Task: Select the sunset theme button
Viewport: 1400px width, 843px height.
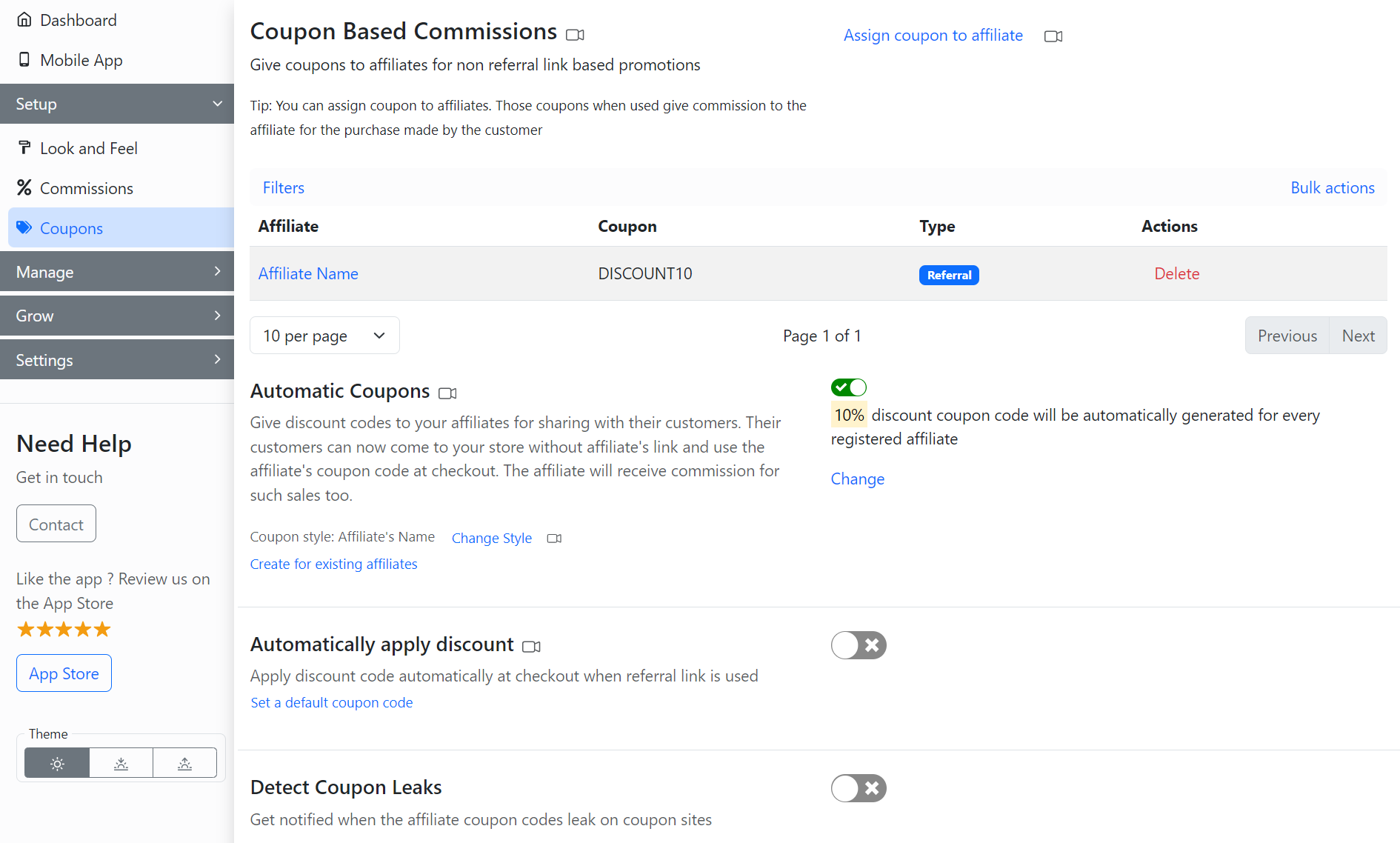Action: [121, 763]
